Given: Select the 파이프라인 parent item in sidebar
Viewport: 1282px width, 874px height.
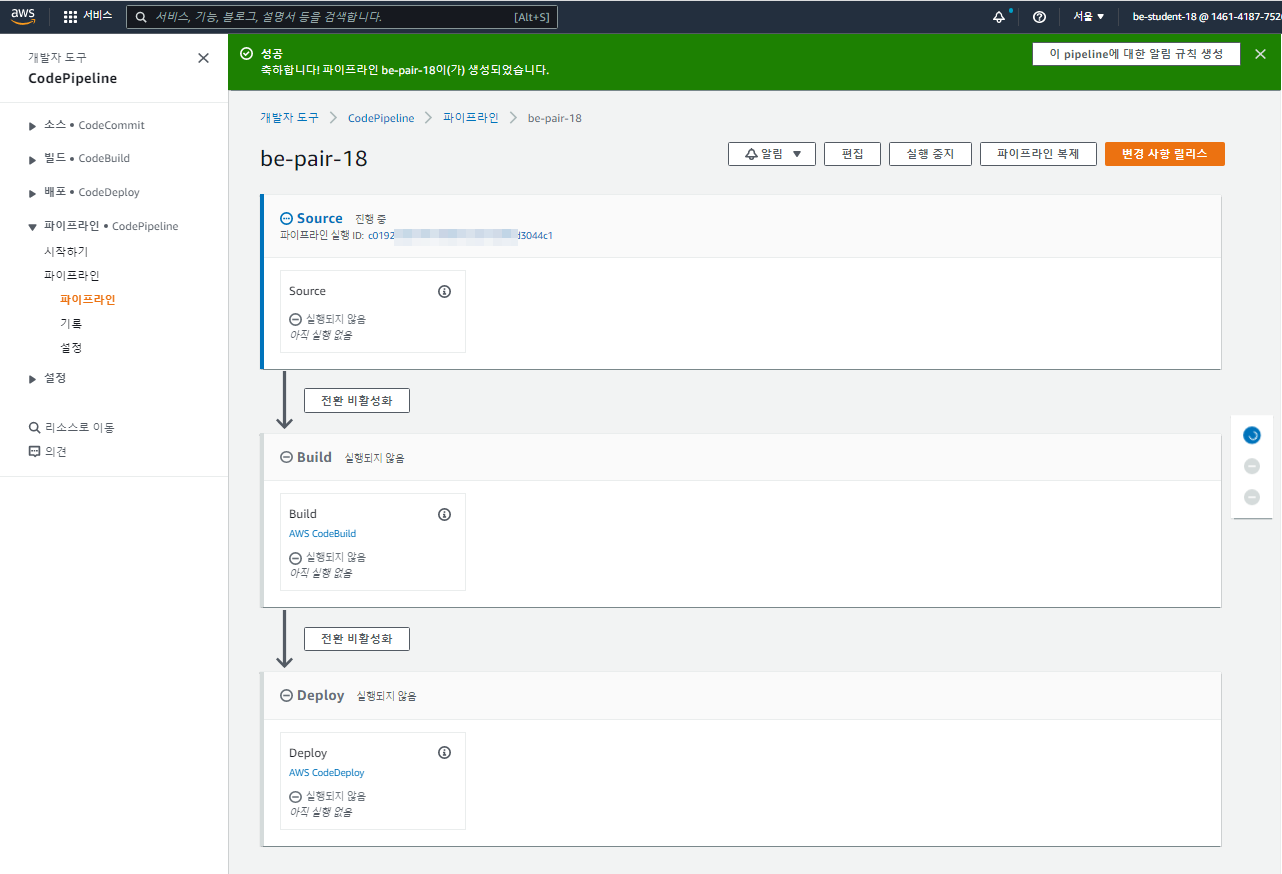Looking at the screenshot, I should [x=71, y=275].
